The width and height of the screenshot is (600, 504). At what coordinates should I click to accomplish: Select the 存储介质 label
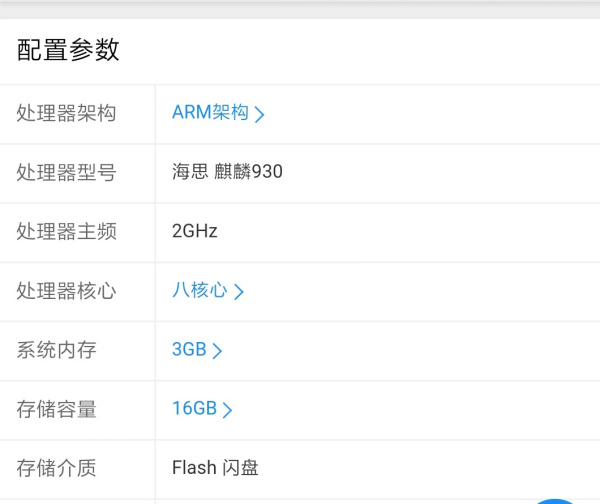[56, 468]
